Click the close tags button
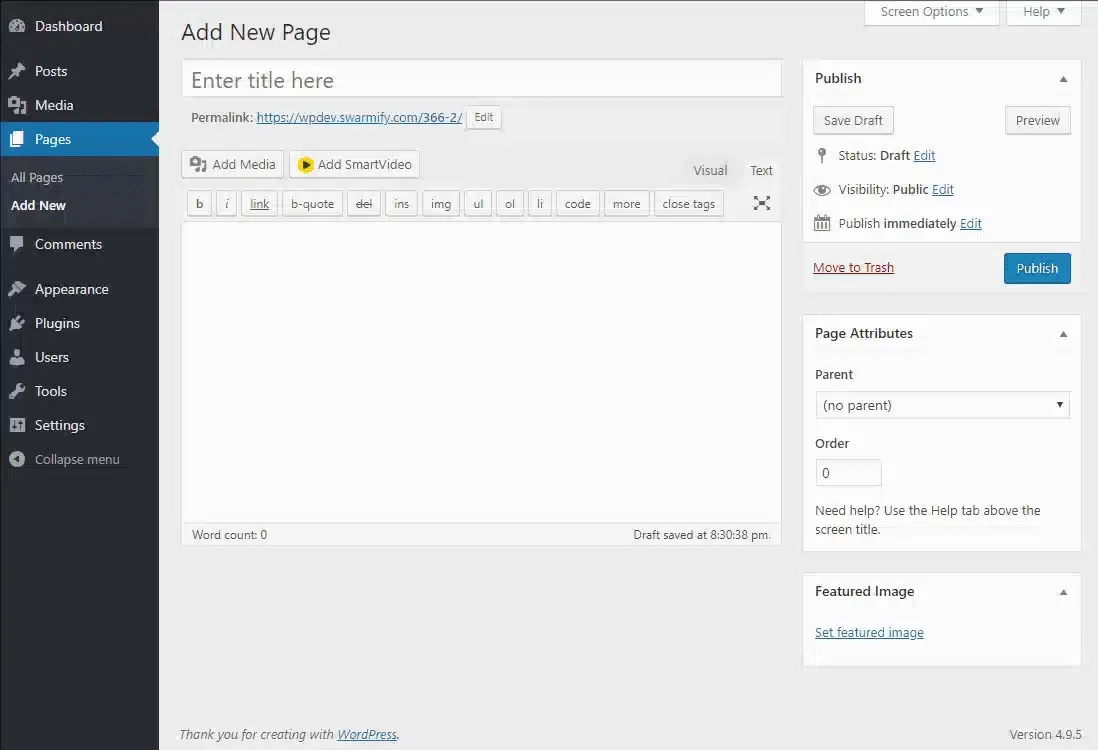Viewport: 1098px width, 750px height. coord(689,204)
